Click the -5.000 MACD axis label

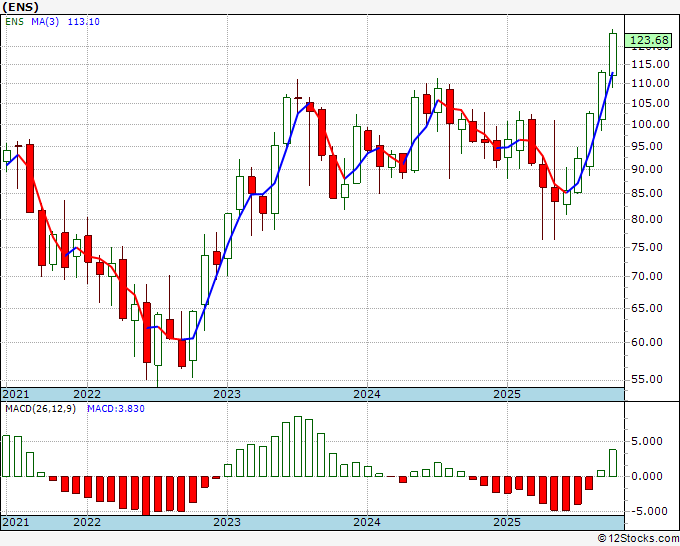647,511
